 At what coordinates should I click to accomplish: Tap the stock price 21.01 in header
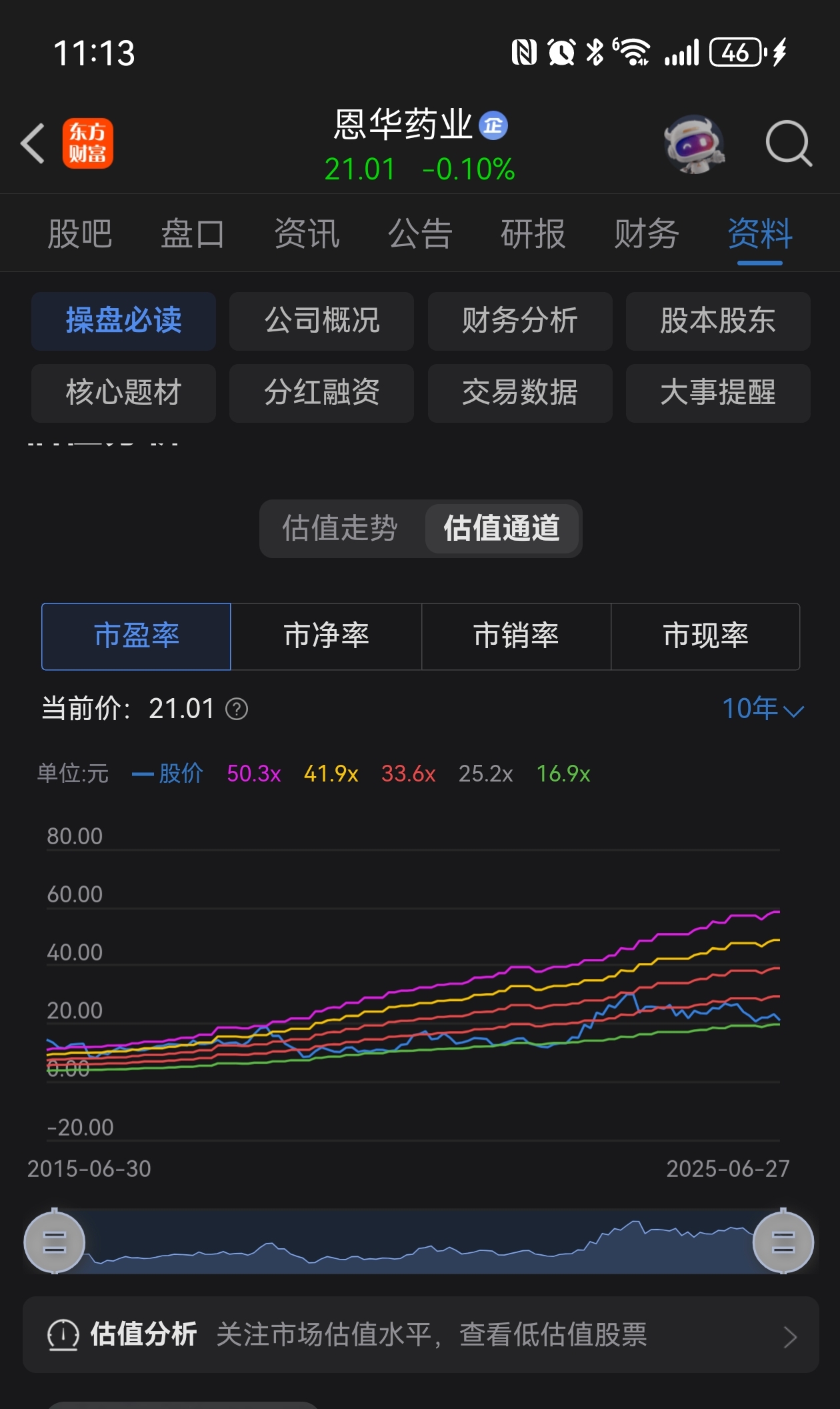(x=360, y=169)
